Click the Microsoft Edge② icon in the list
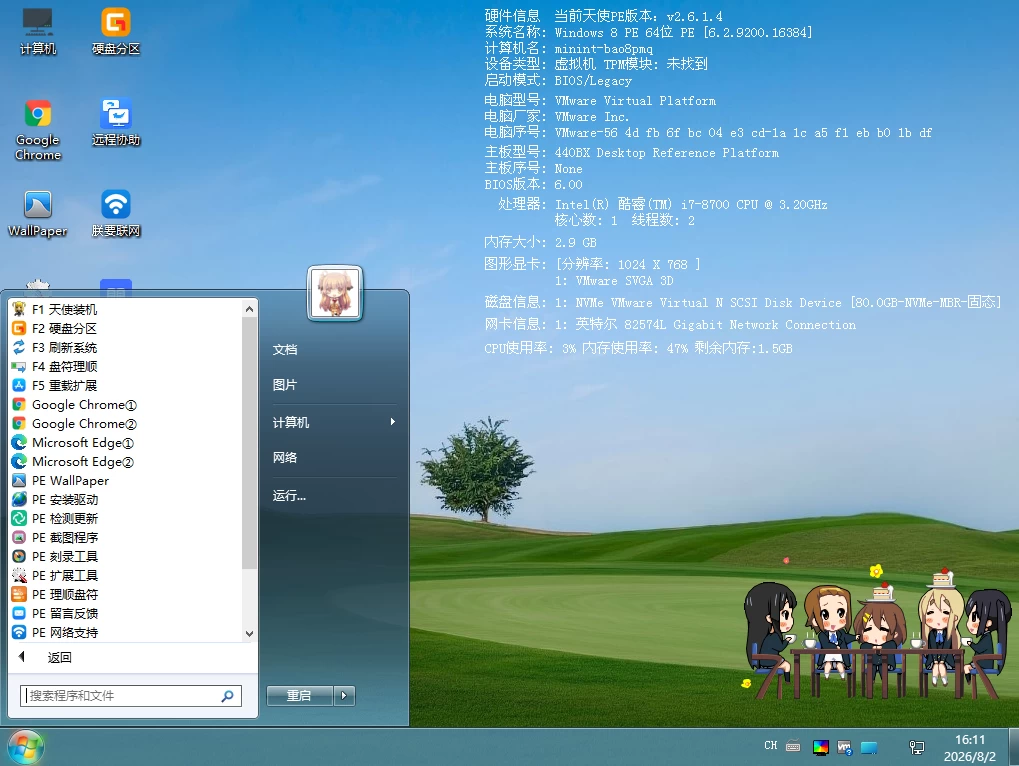This screenshot has height=766, width=1019. point(19,461)
